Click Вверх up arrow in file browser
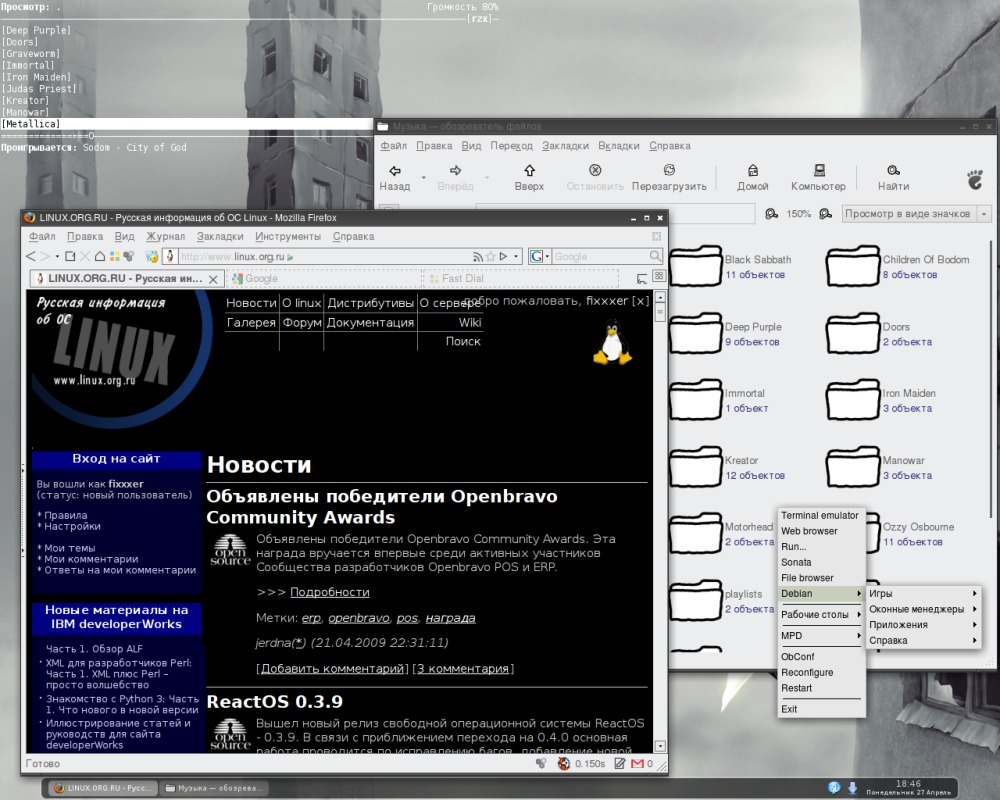This screenshot has width=1000, height=800. coord(529,170)
